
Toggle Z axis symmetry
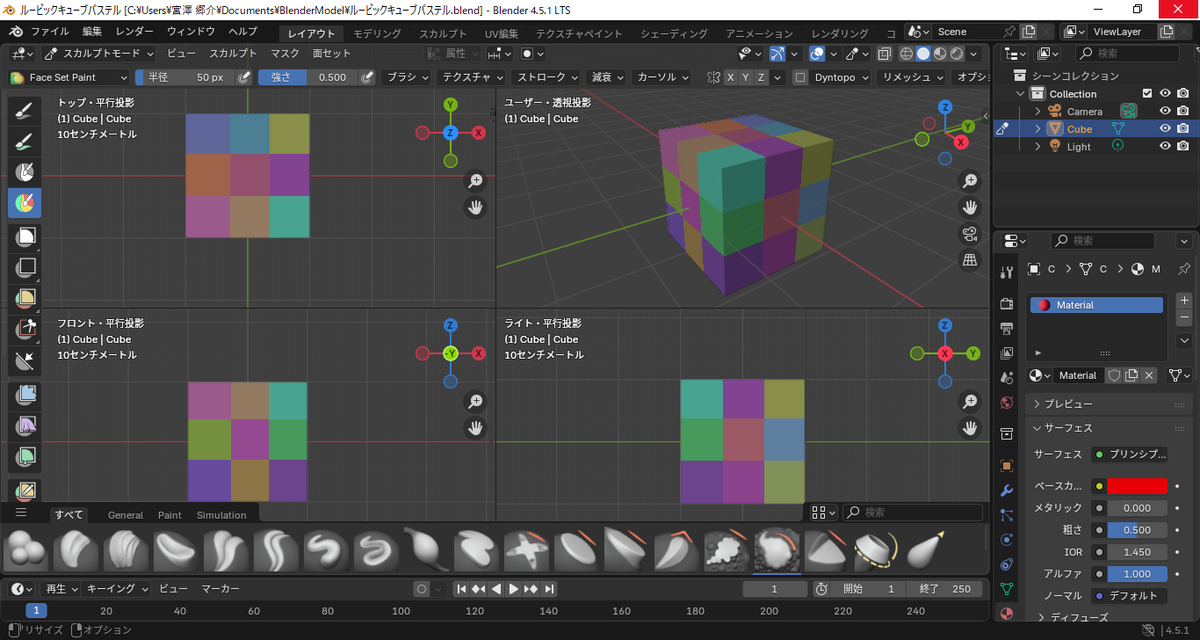point(762,77)
